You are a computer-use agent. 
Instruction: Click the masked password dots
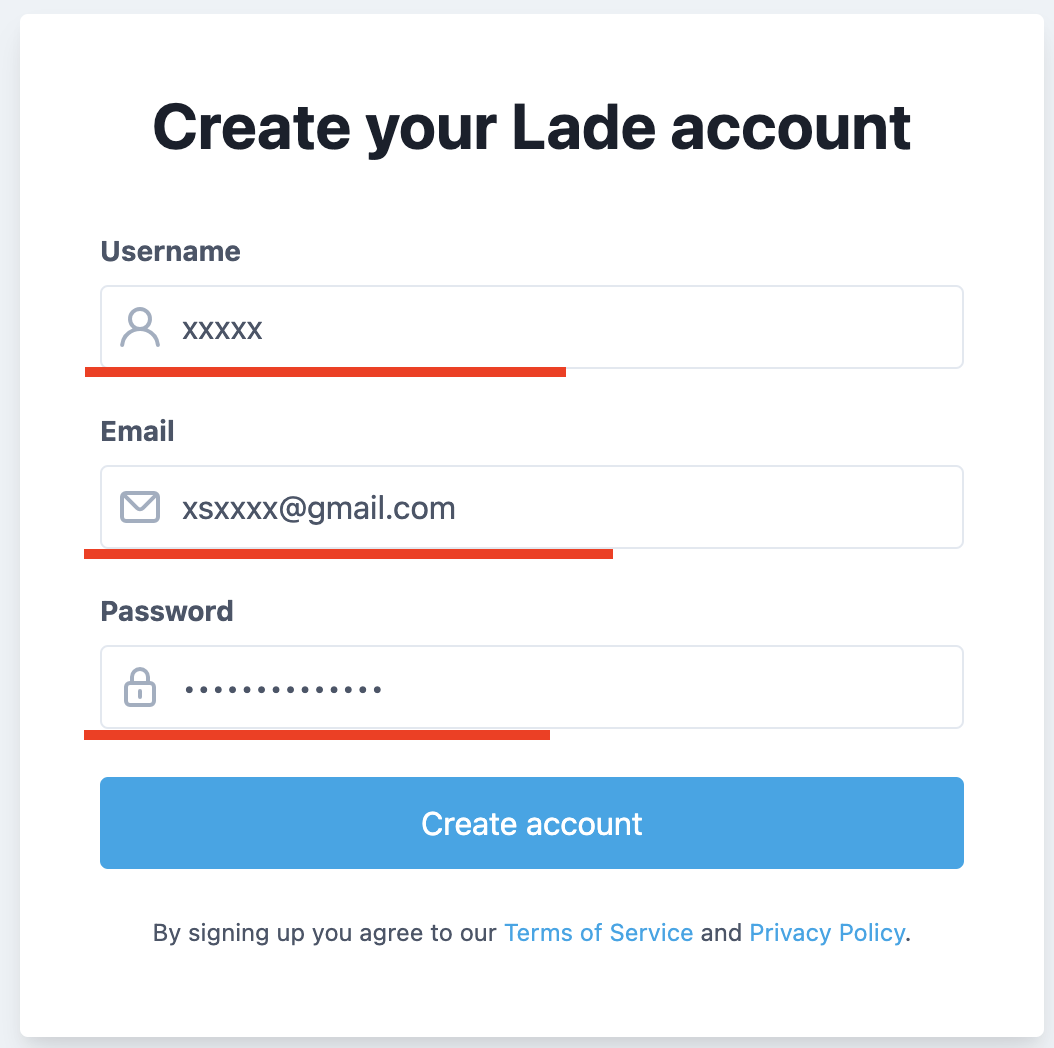[x=283, y=689]
